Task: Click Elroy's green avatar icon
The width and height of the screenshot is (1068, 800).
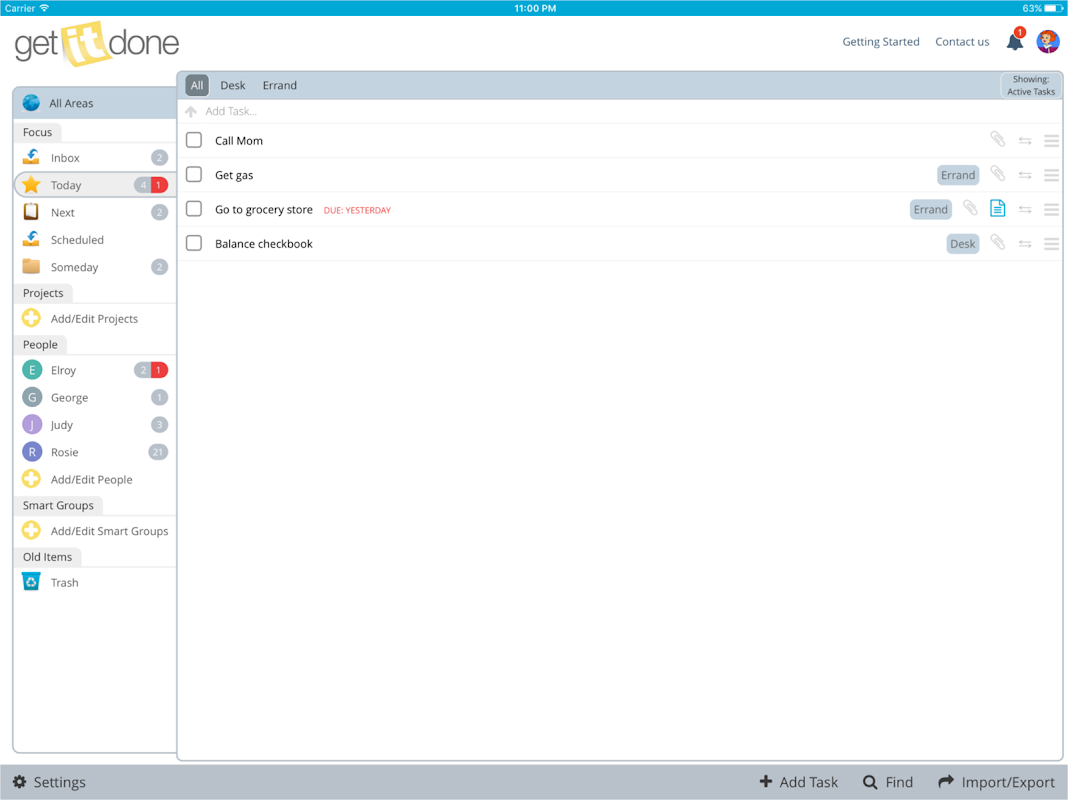Action: tap(32, 370)
